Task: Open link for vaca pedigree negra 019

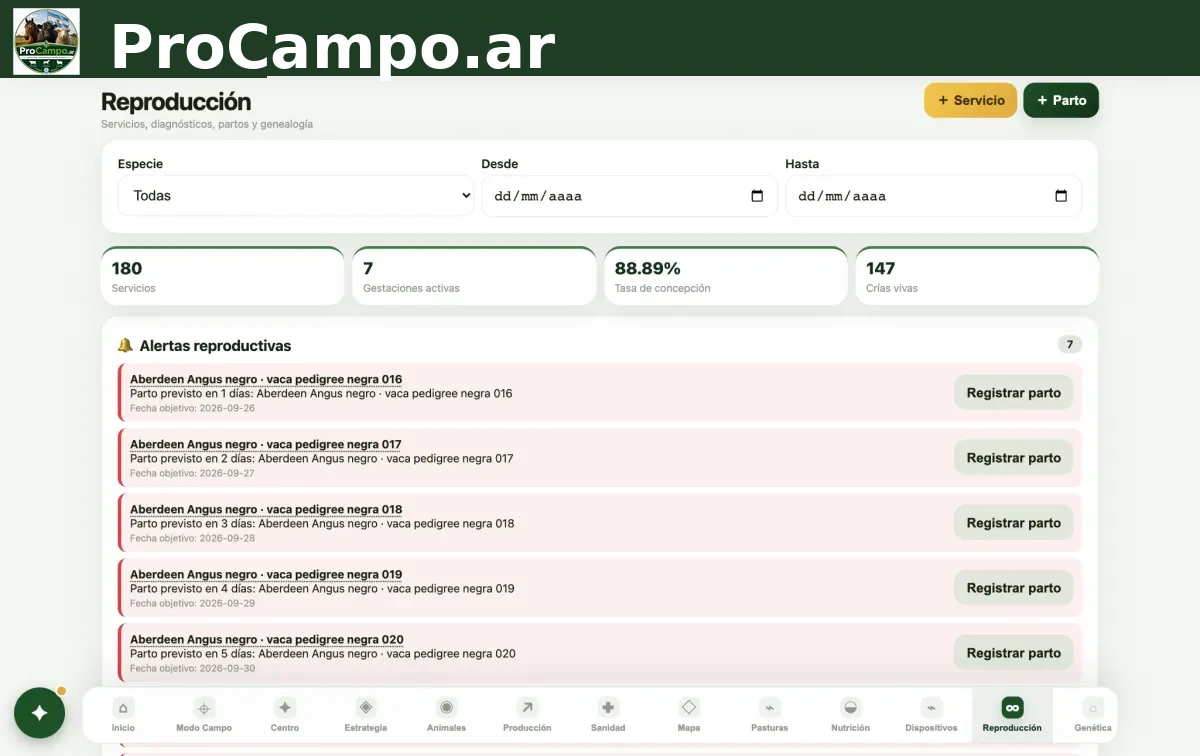Action: [266, 574]
